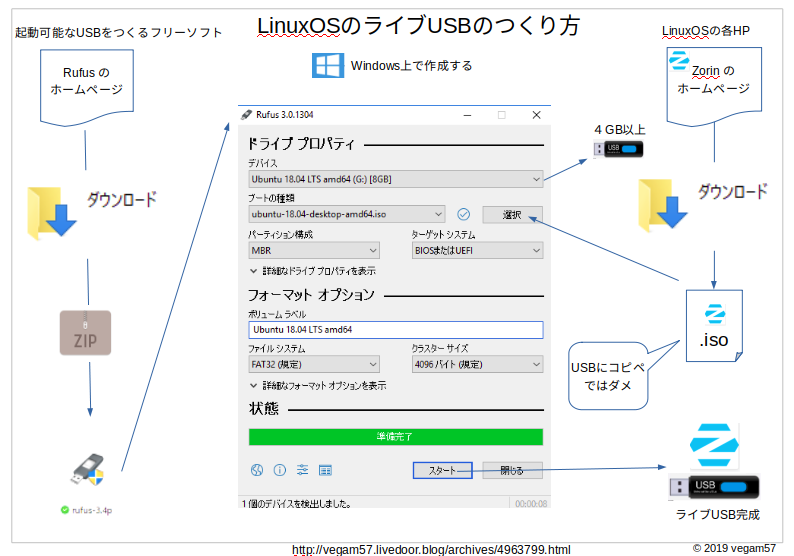Click the green check beside rufus-3.4p

[x=64, y=510]
